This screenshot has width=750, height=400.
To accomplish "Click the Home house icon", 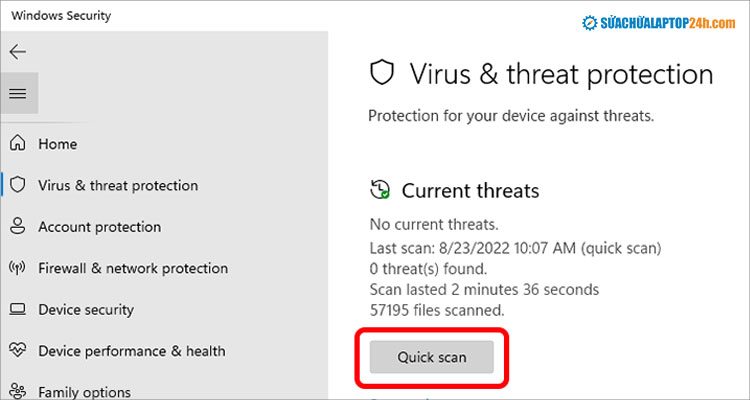I will point(18,144).
